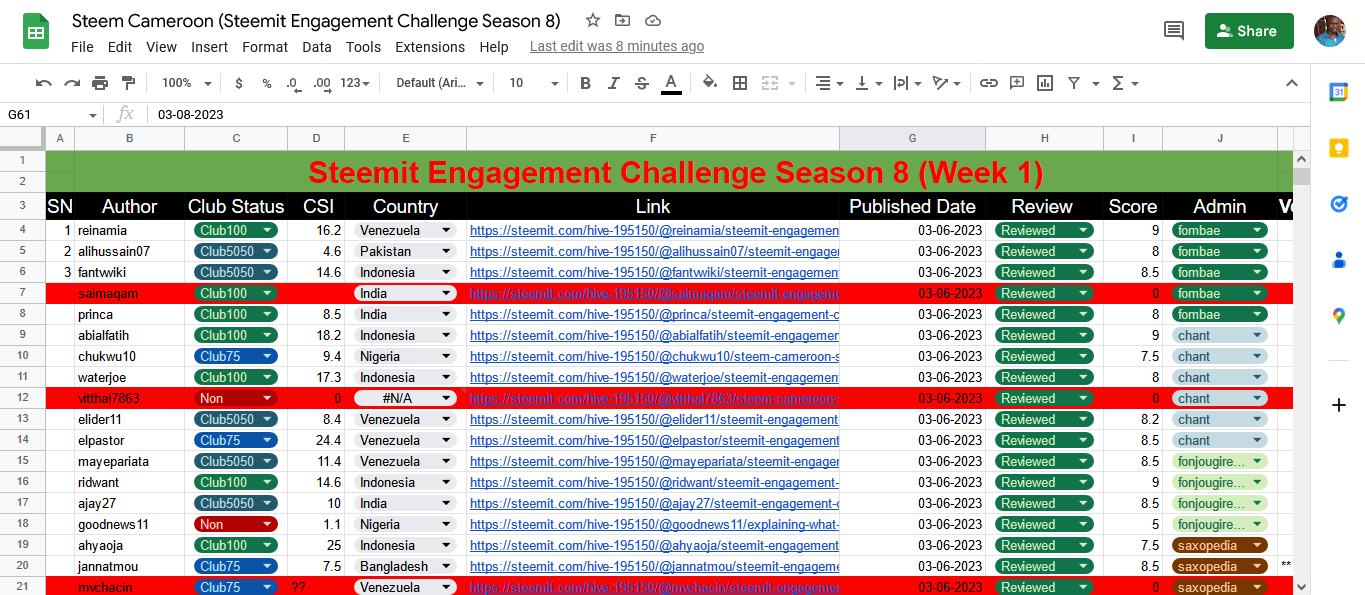Open Google Sheets home icon
The height and width of the screenshot is (595, 1365).
[37, 31]
